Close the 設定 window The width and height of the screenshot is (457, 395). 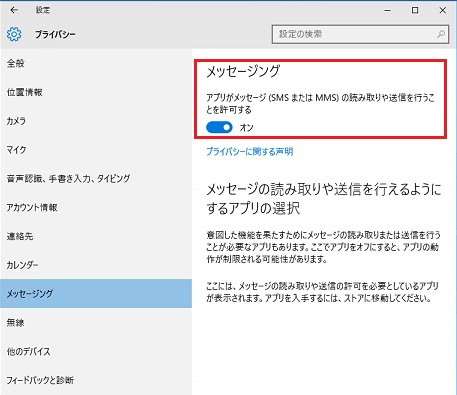[x=443, y=10]
